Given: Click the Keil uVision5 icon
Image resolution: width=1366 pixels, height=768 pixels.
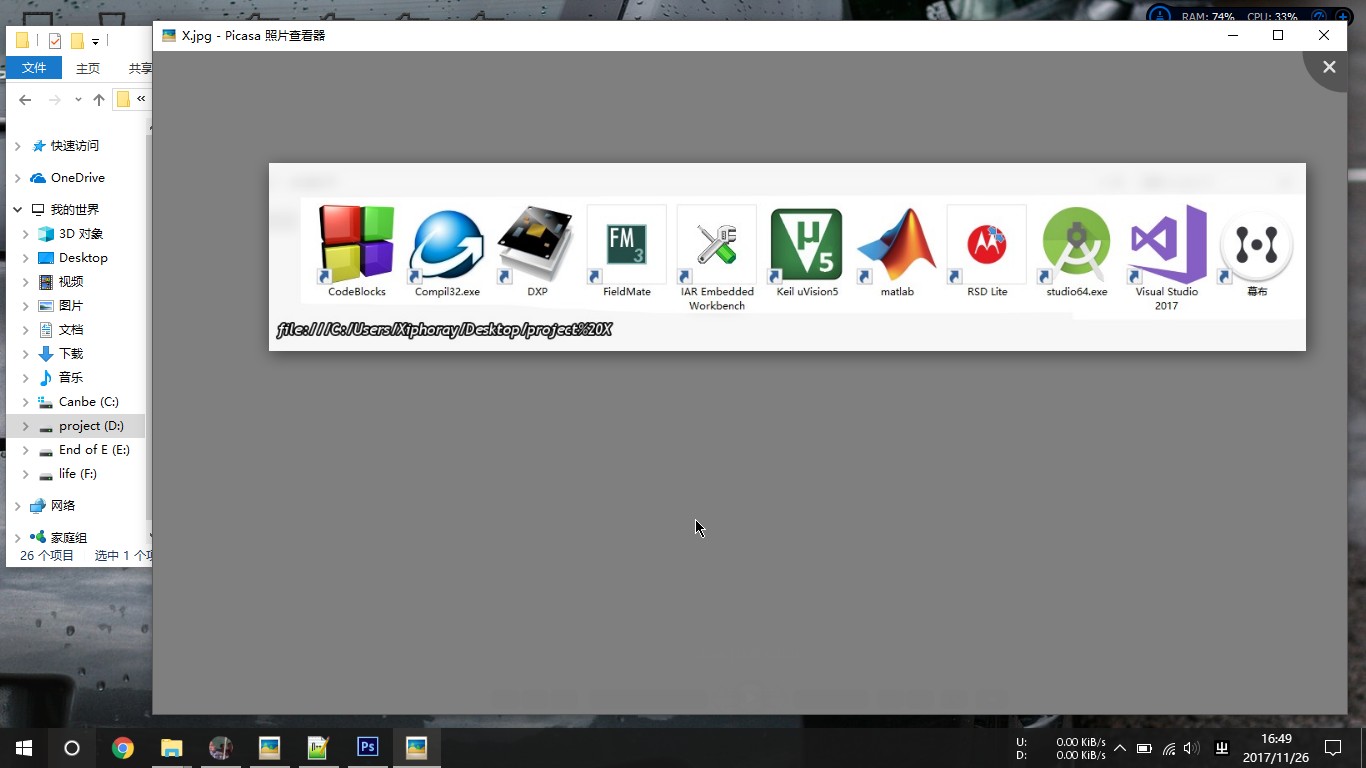Looking at the screenshot, I should [806, 244].
